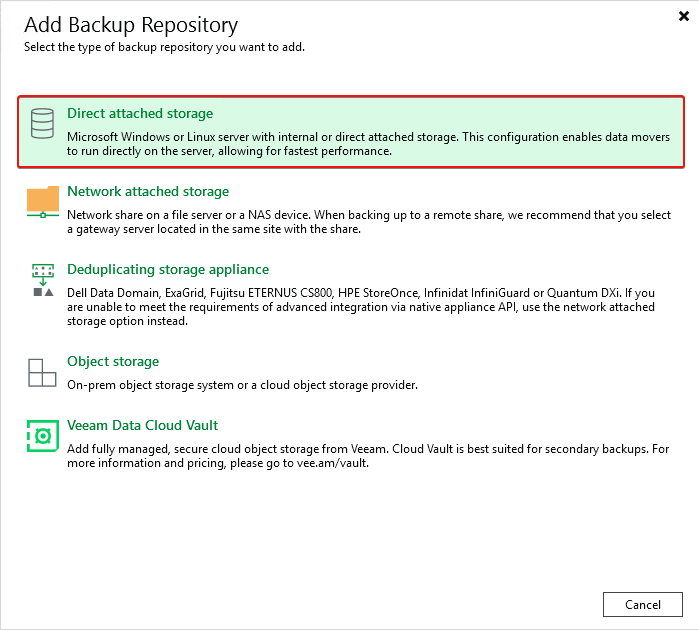Select the Veeam Data Cloud Vault title
This screenshot has height=630, width=699.
pos(142,425)
